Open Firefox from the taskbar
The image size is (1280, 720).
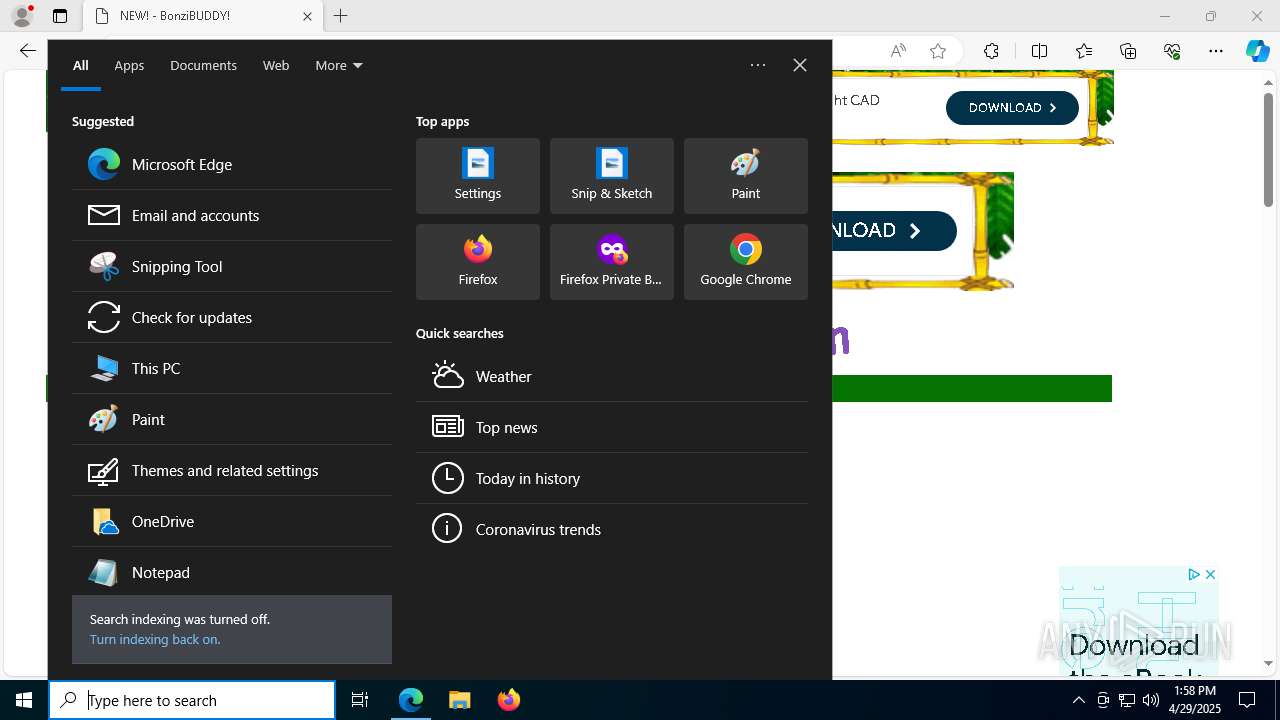pyautogui.click(x=509, y=700)
